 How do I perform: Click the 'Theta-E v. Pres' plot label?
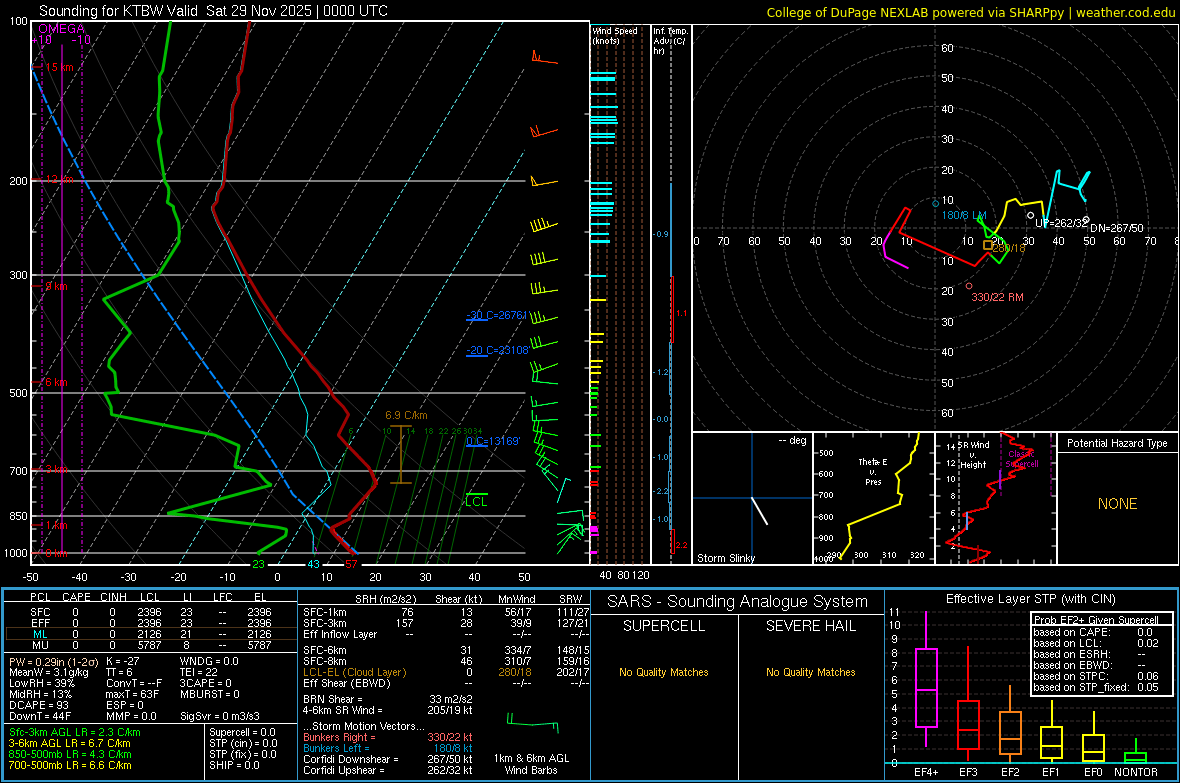(873, 471)
